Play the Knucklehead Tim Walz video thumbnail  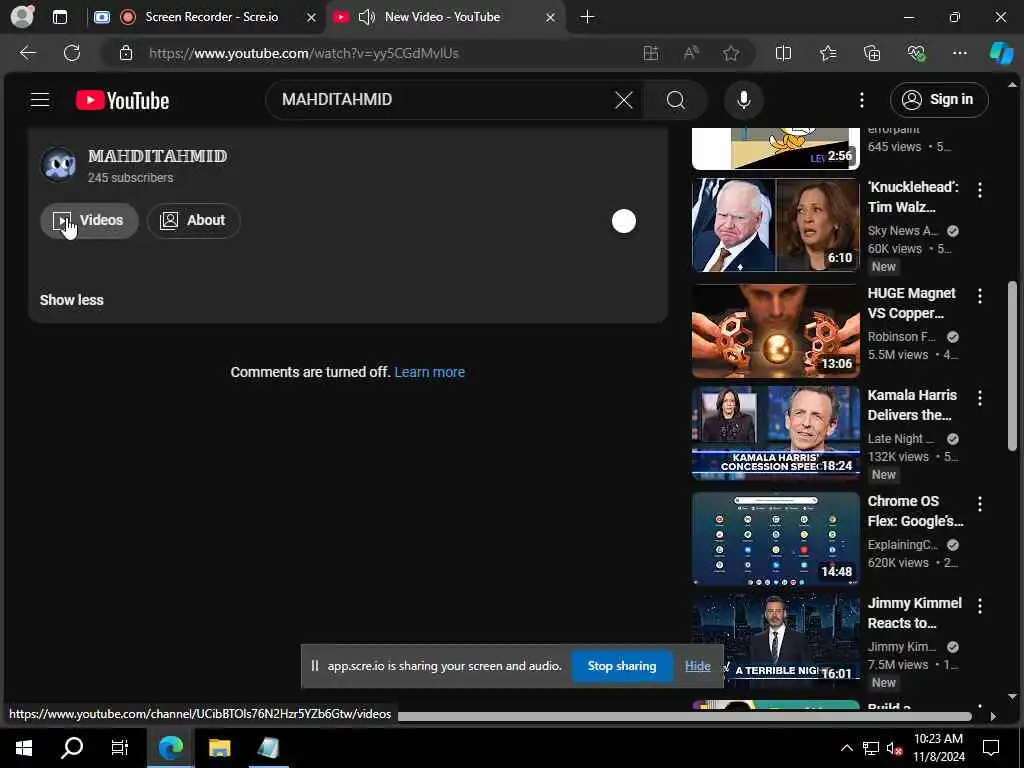tap(775, 225)
